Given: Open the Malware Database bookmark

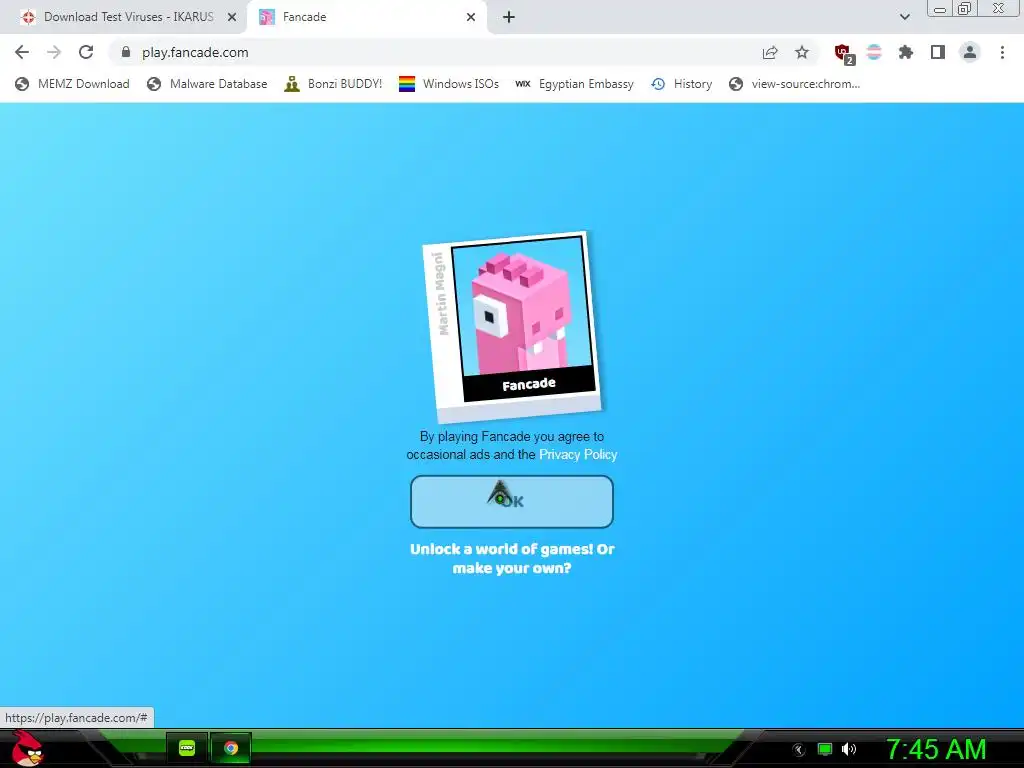Looking at the screenshot, I should click(x=207, y=84).
